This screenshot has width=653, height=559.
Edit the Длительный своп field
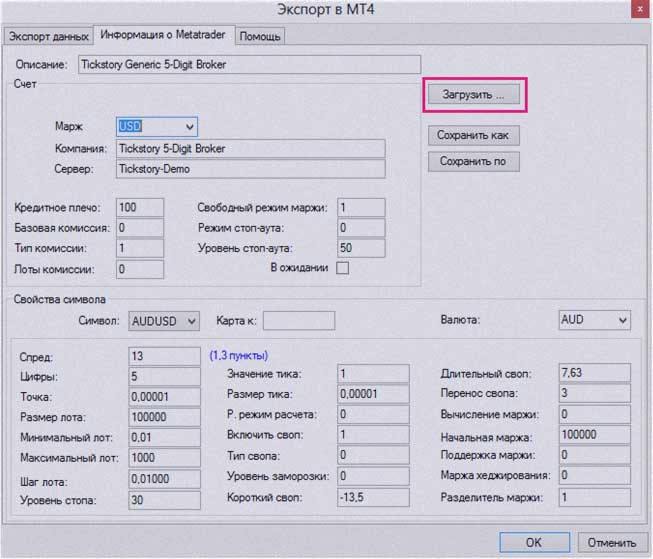[594, 373]
